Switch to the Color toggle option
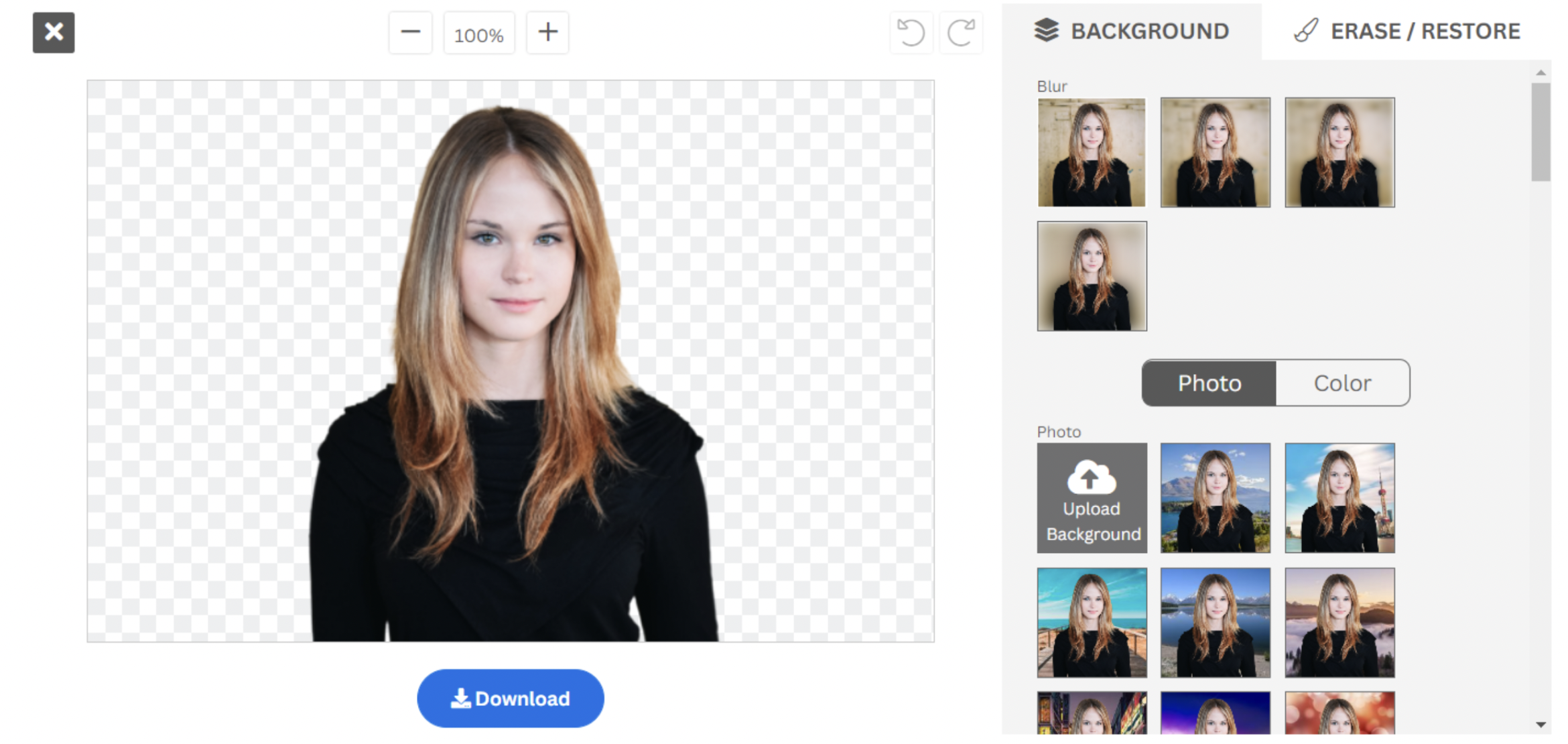Image resolution: width=1568 pixels, height=744 pixels. pyautogui.click(x=1342, y=383)
